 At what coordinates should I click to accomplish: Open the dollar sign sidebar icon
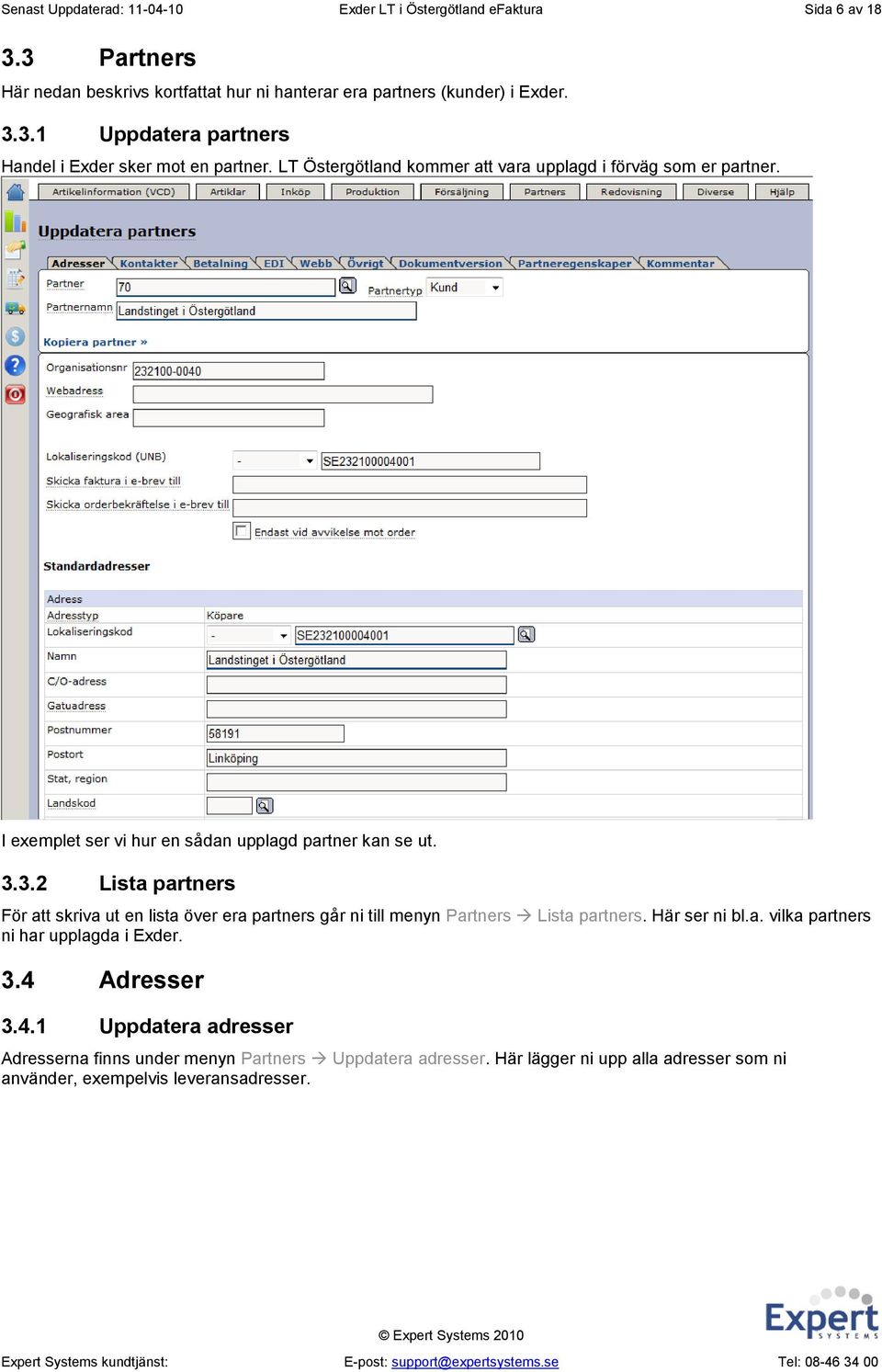(16, 336)
